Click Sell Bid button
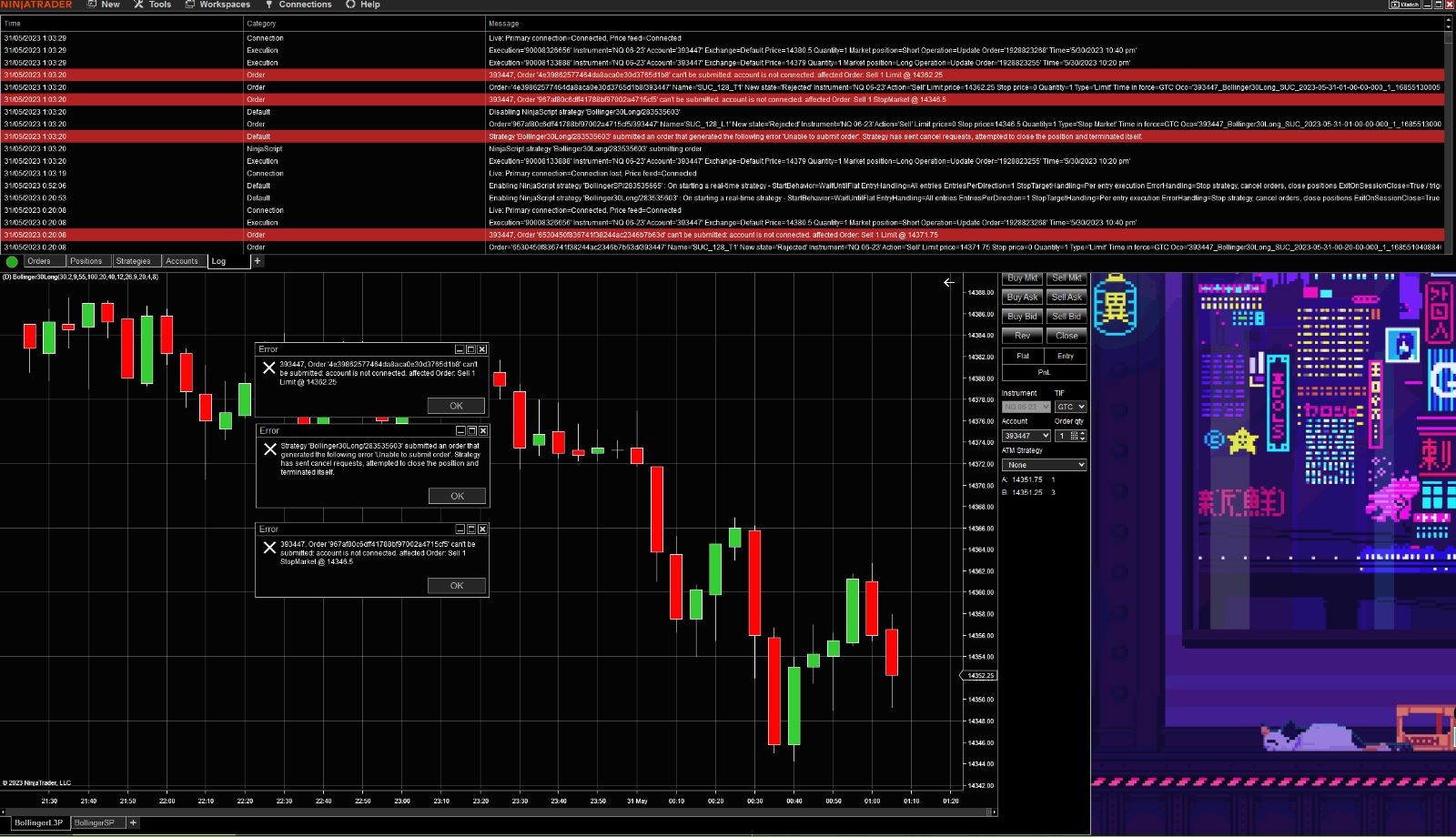The image size is (1456, 837). [x=1067, y=316]
